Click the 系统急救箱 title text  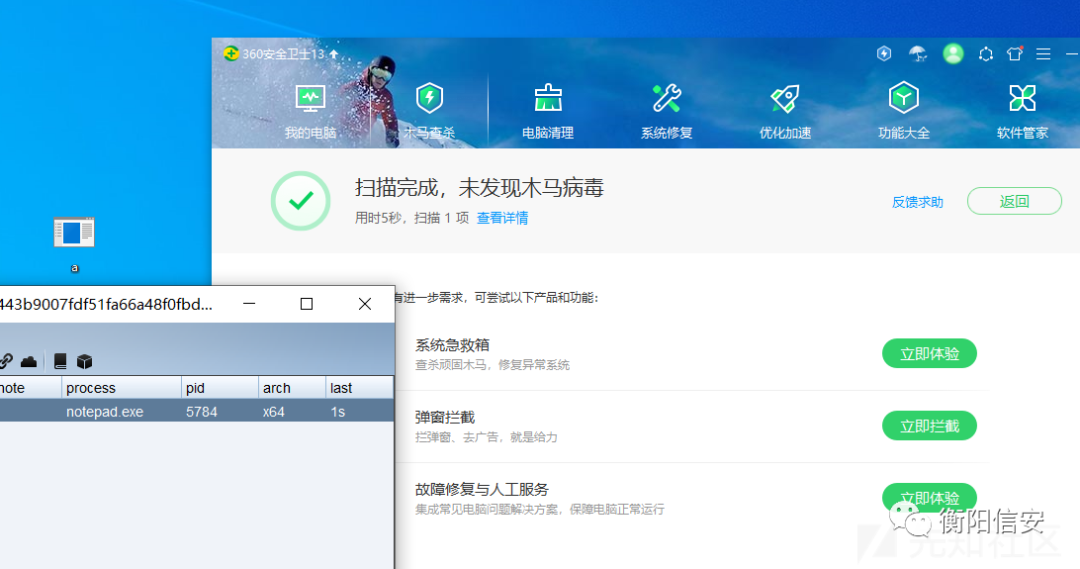click(452, 345)
